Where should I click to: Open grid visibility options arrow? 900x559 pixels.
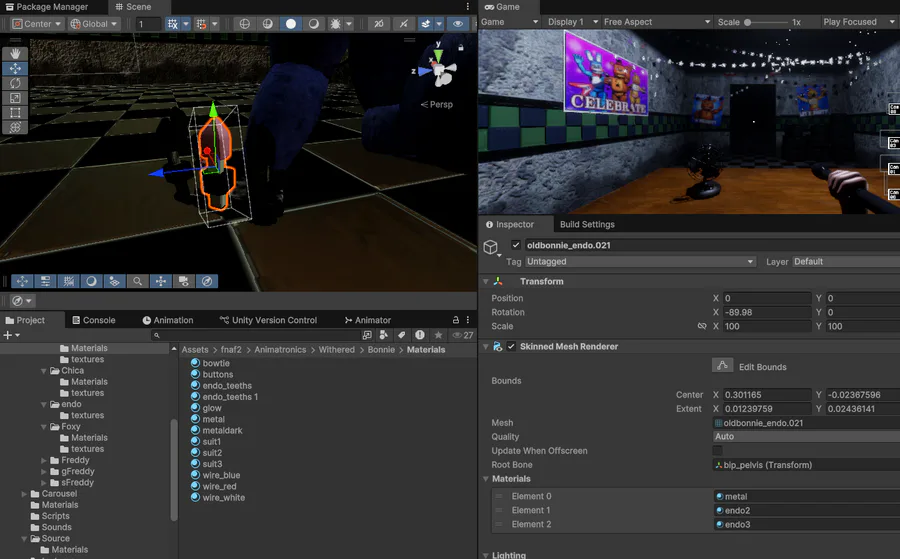[185, 24]
